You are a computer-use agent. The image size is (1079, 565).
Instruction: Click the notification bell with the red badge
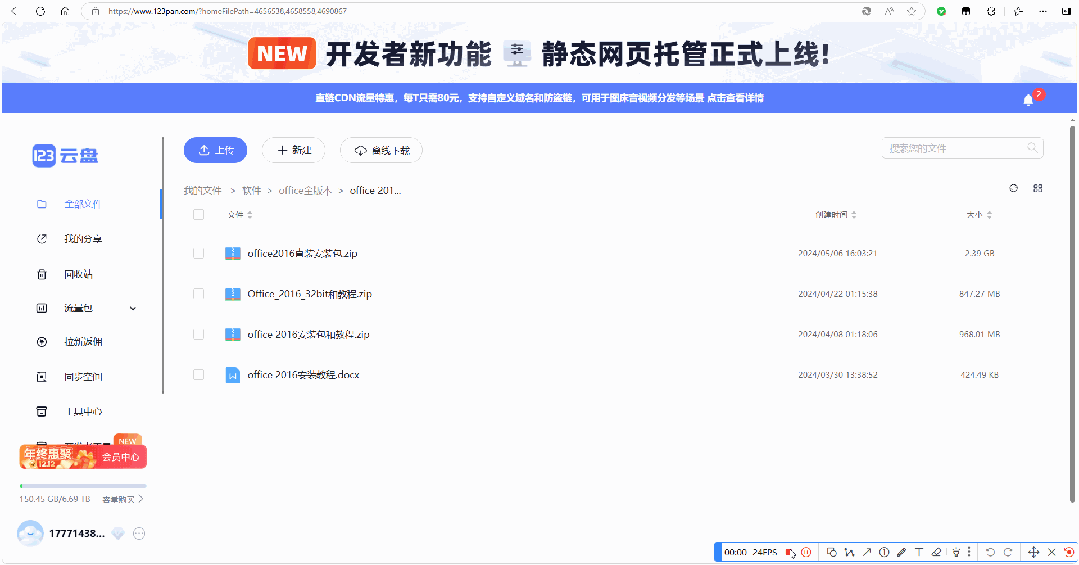point(1029,100)
